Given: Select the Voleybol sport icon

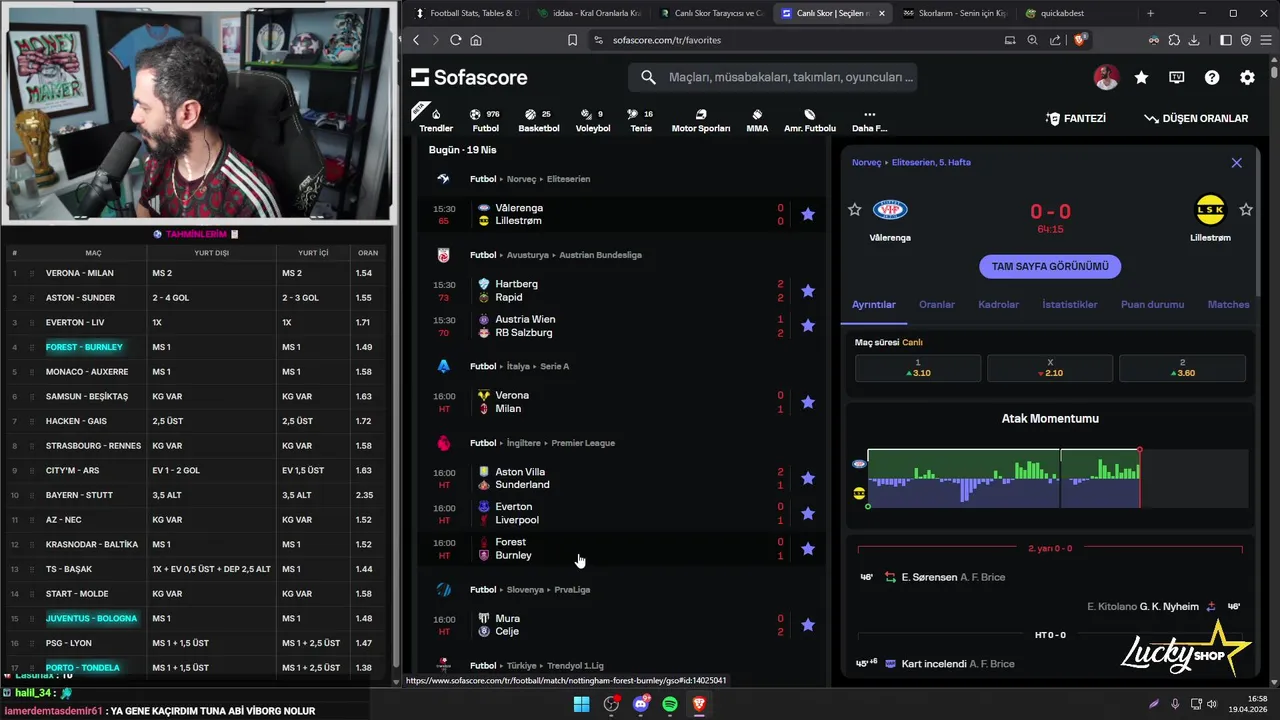Looking at the screenshot, I should (x=593, y=120).
